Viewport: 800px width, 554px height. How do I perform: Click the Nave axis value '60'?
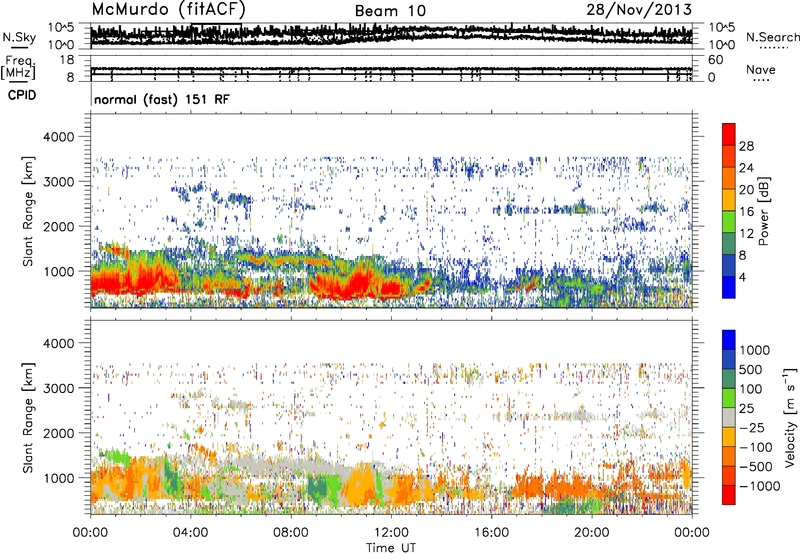pos(715,60)
